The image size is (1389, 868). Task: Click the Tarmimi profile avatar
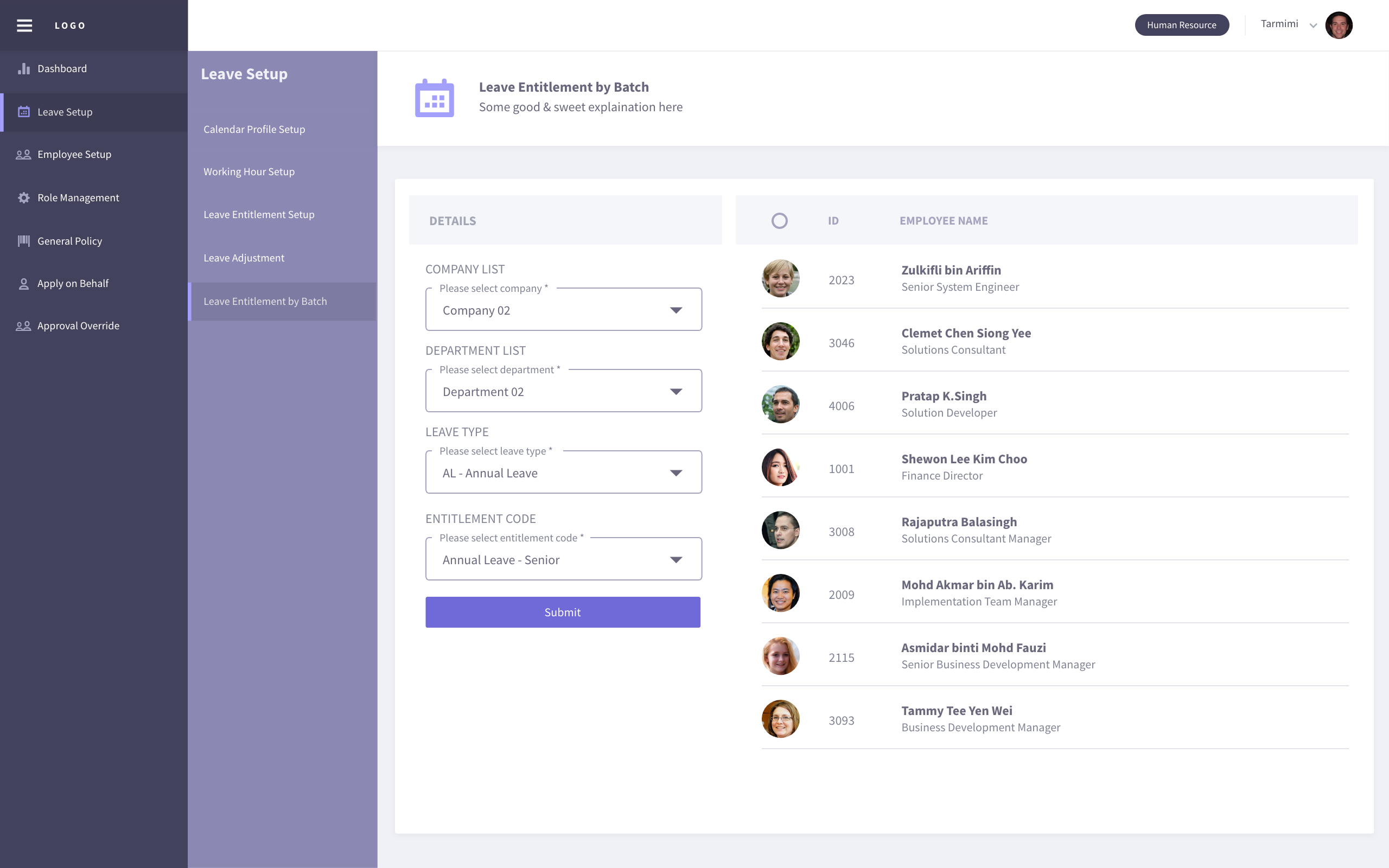point(1339,25)
